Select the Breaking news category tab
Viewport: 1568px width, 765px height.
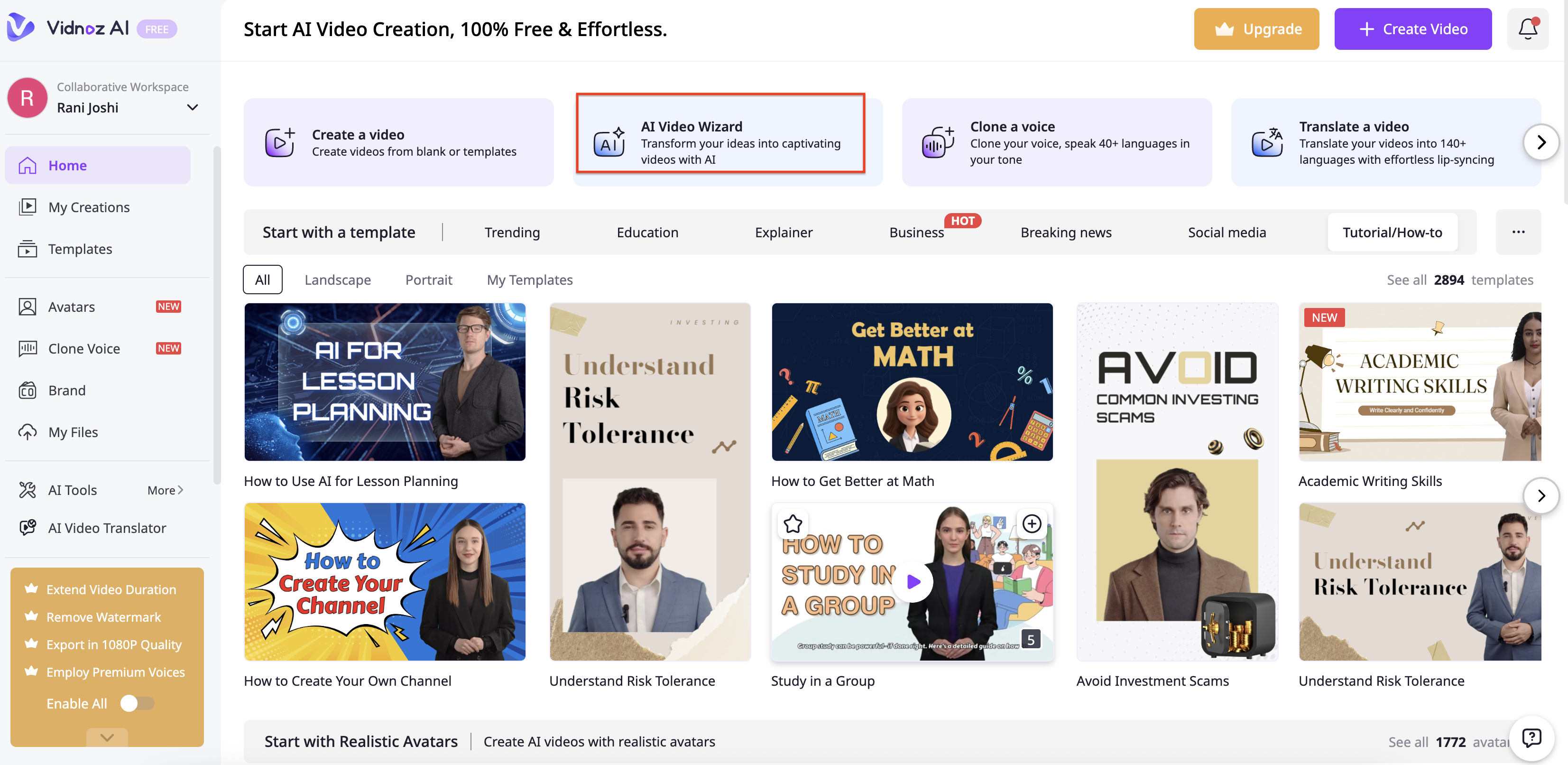[x=1065, y=232]
